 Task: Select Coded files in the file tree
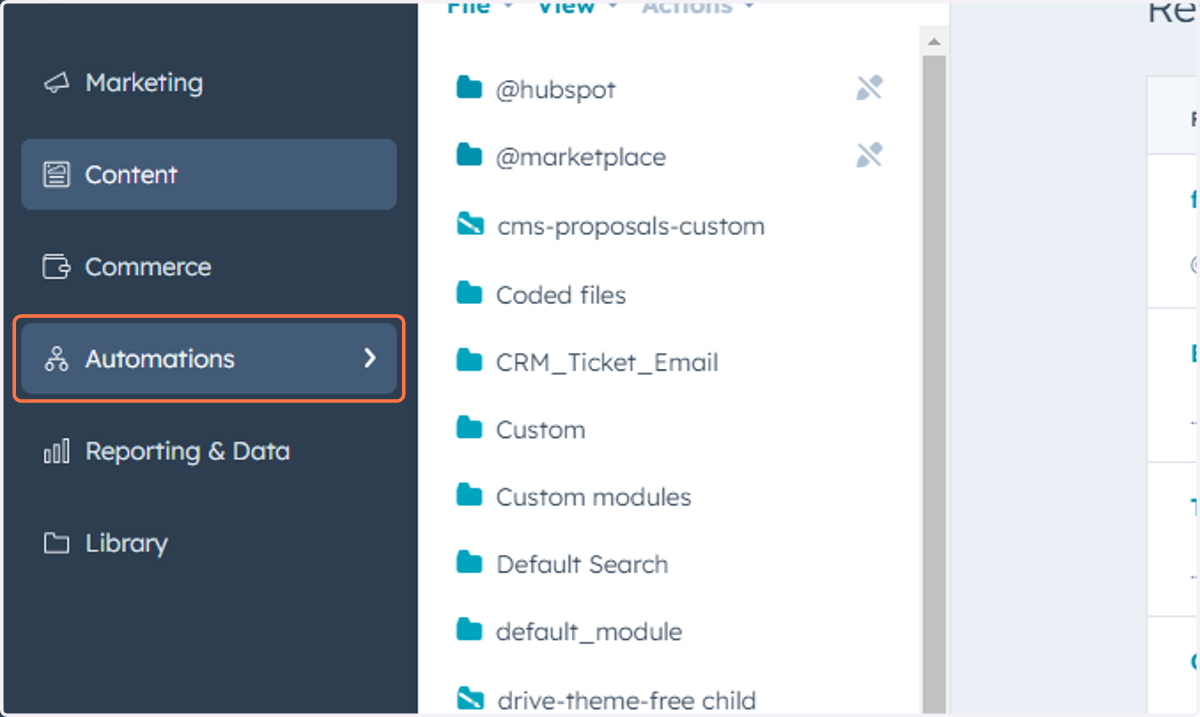tap(561, 295)
